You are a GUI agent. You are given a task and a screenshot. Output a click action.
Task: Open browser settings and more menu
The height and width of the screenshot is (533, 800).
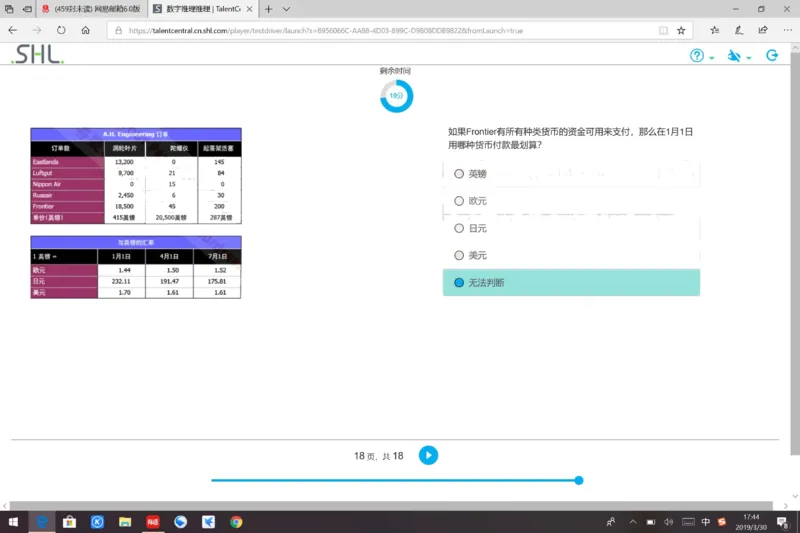point(787,30)
